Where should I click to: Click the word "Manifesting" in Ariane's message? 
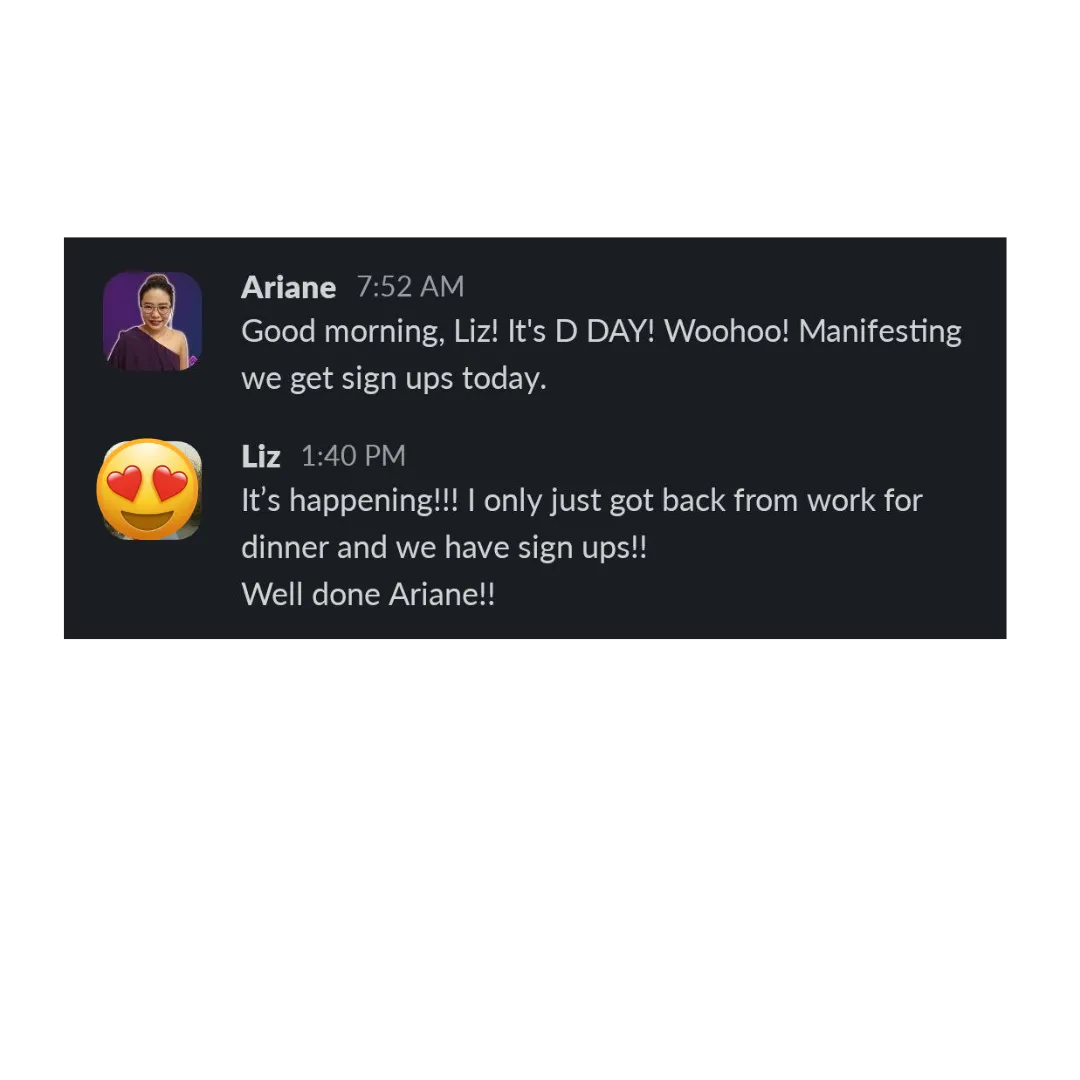[x=880, y=331]
